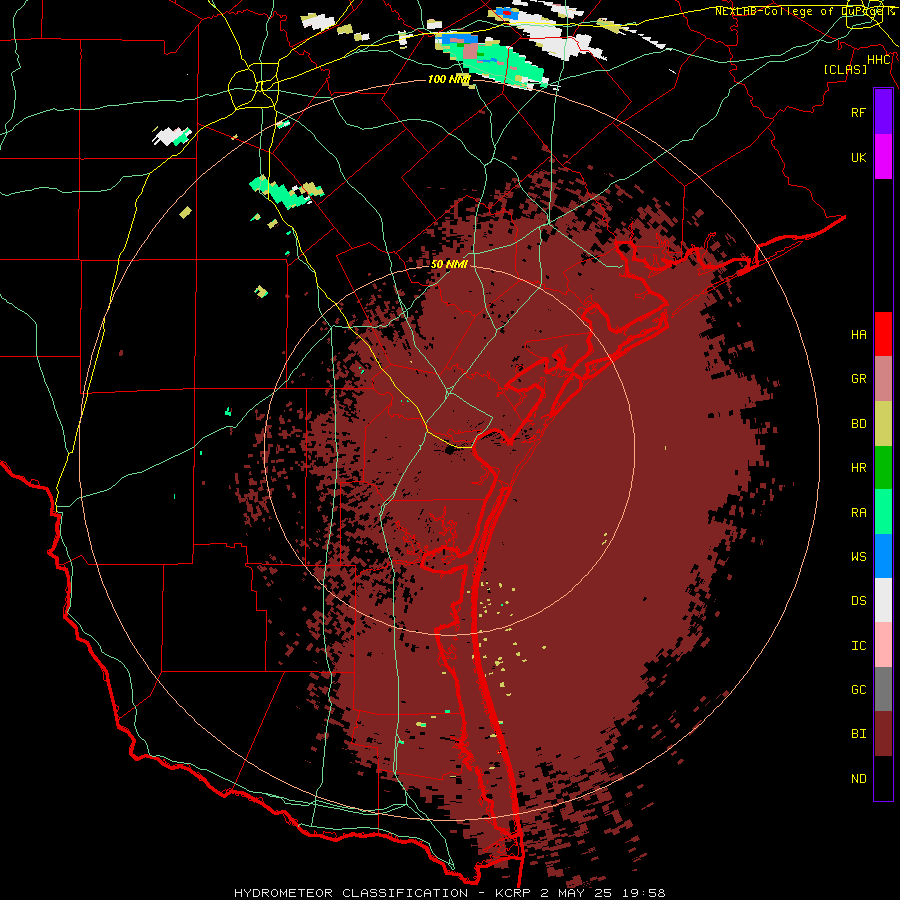Viewport: 900px width, 900px height.
Task: Select the GR pink legend color block
Action: [x=883, y=379]
